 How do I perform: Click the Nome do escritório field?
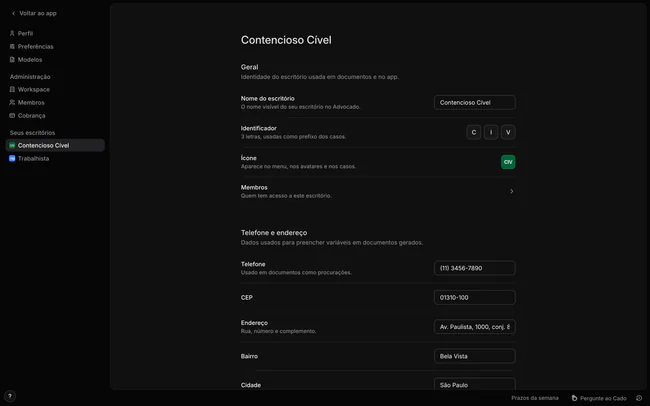click(475, 102)
